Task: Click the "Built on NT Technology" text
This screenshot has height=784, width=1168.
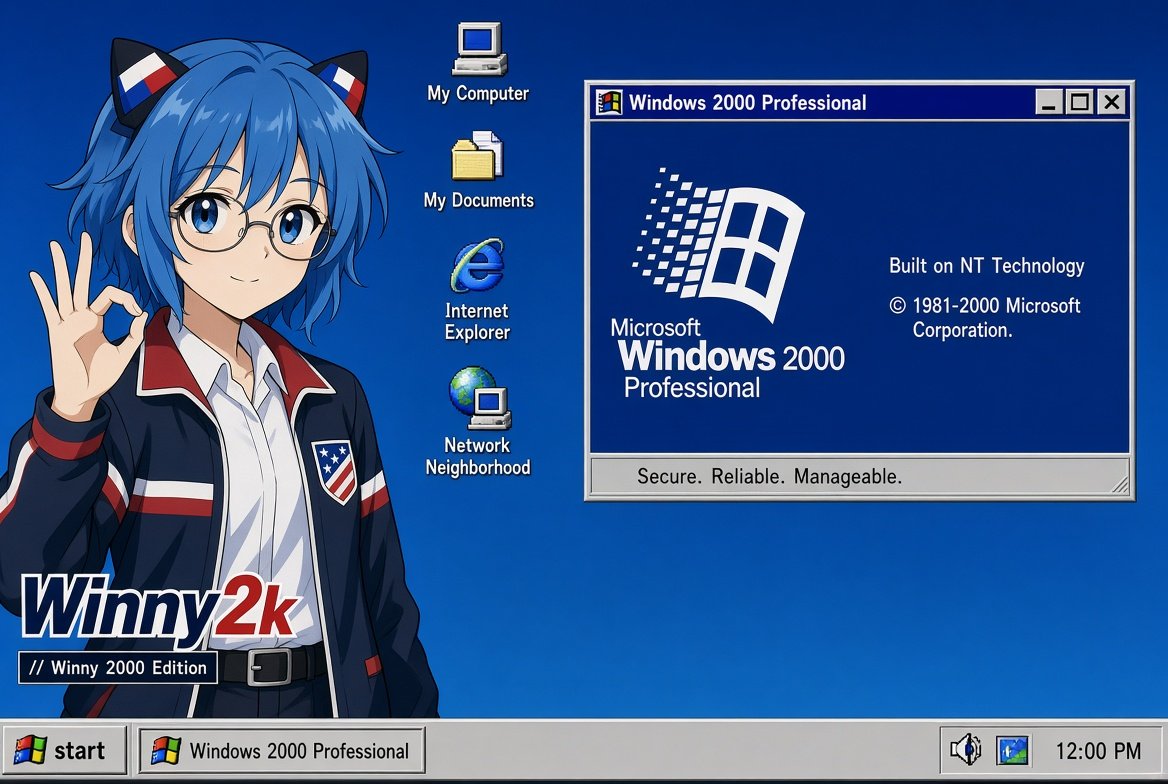Action: [986, 266]
